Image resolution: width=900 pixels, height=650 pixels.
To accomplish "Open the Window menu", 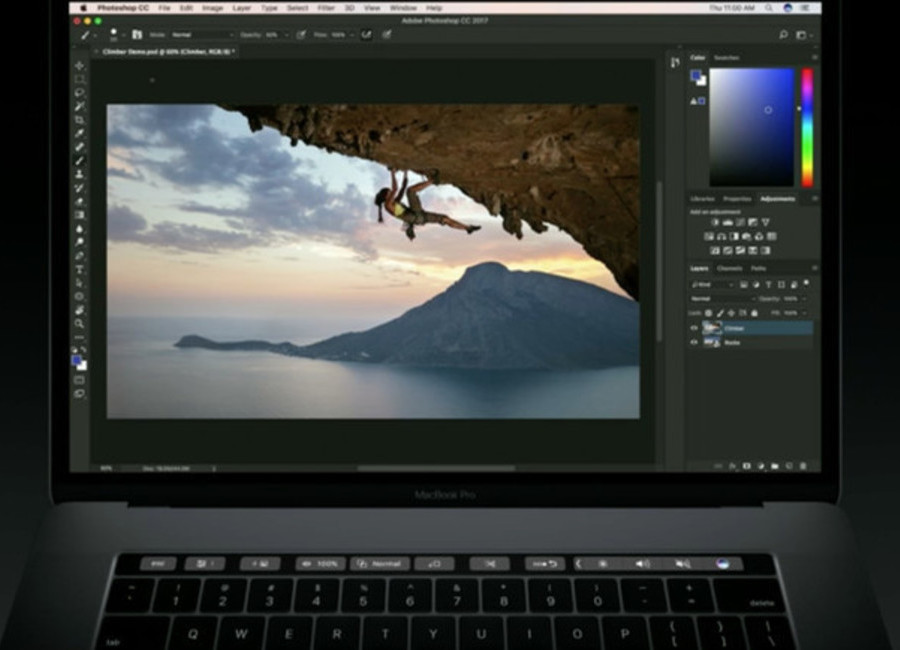I will tap(403, 8).
